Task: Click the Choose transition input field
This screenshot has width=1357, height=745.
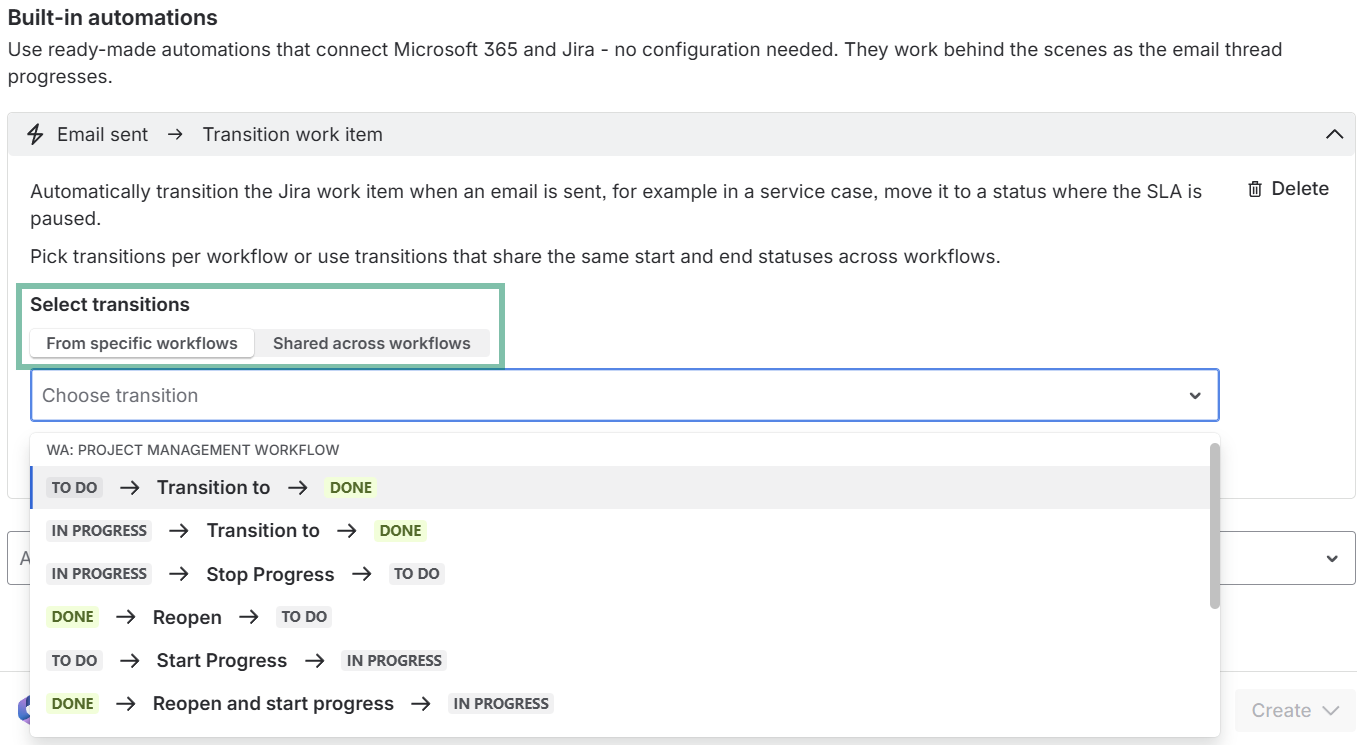Action: point(600,396)
